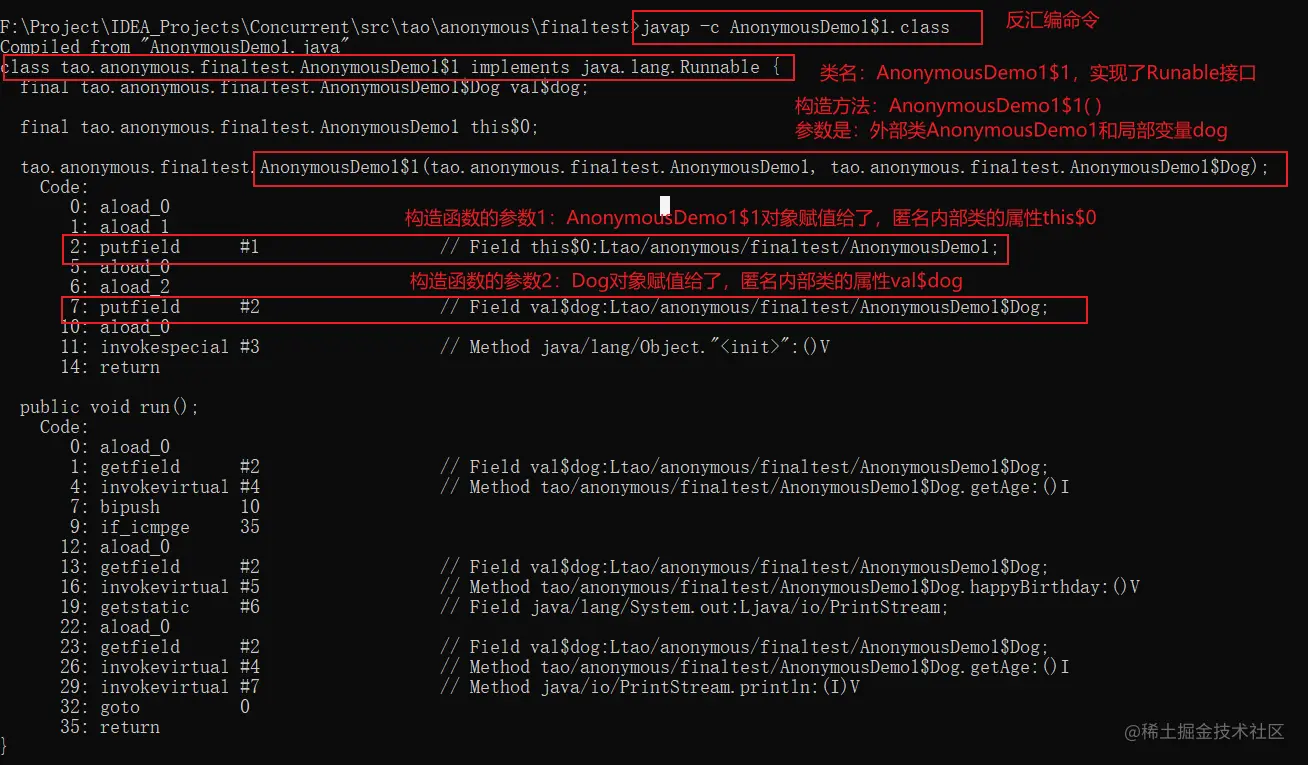1308x765 pixels.
Task: Click the '// Field this$0' comment
Action: (x=720, y=247)
